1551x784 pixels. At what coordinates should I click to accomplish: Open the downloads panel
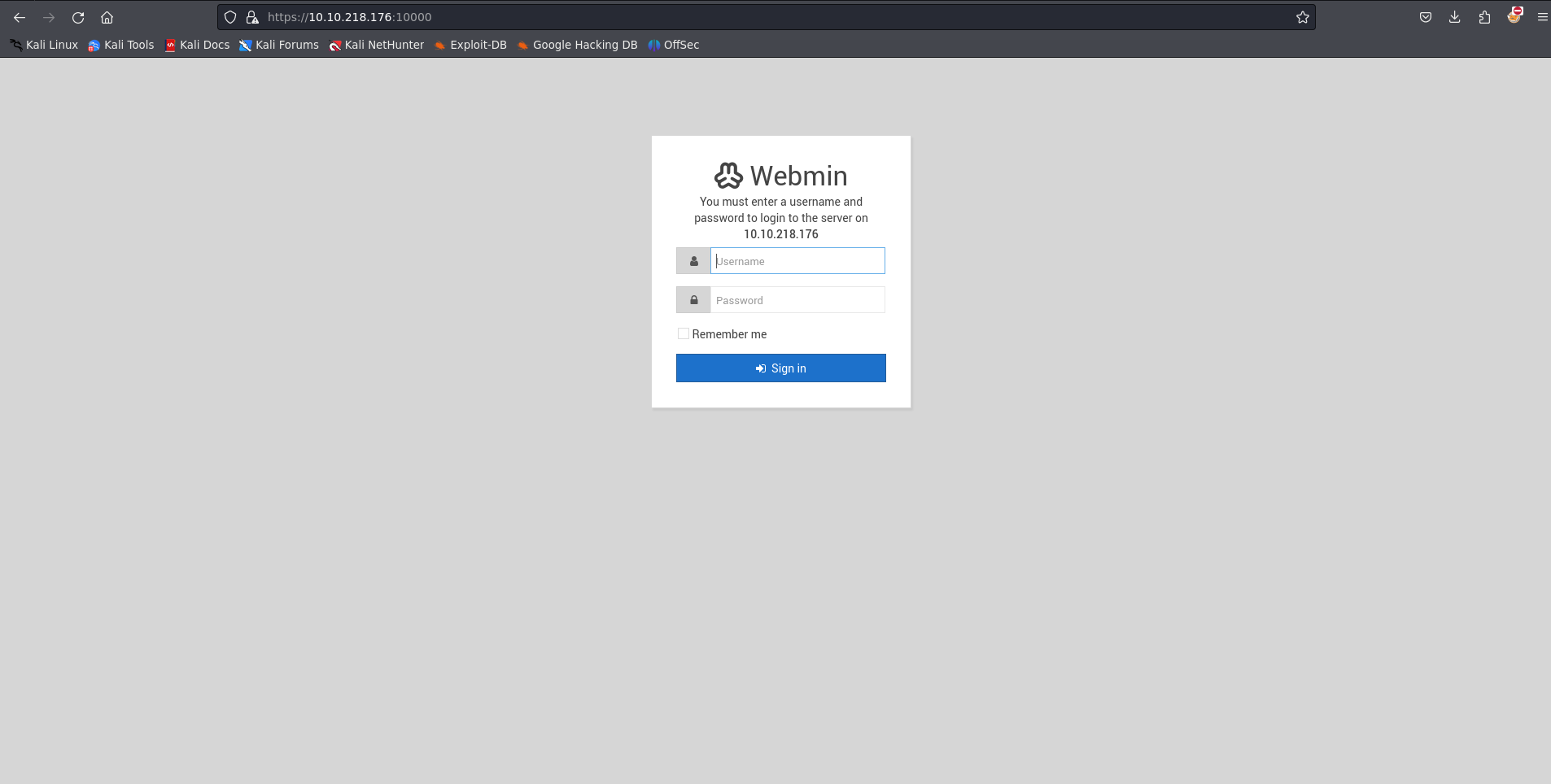[1455, 17]
